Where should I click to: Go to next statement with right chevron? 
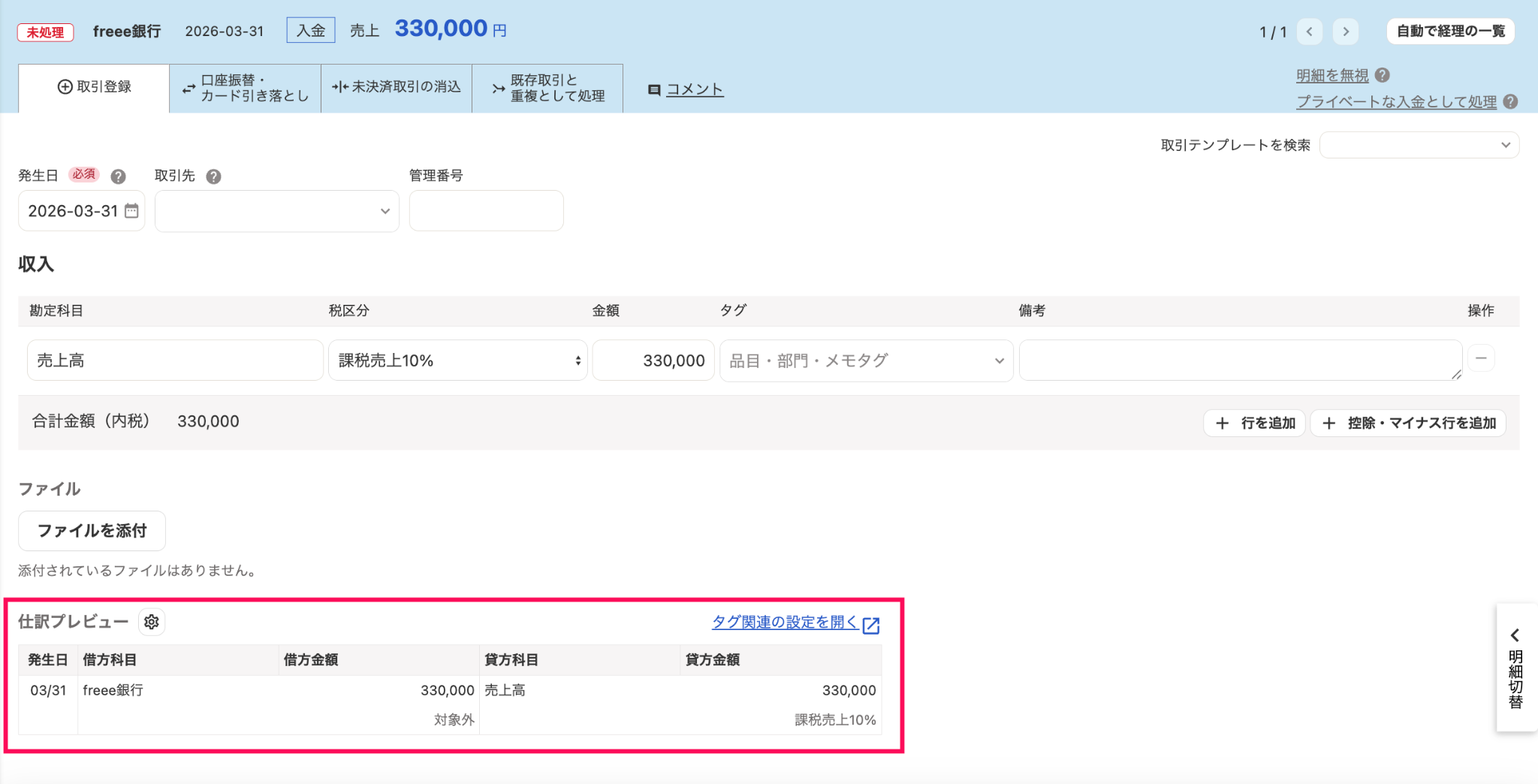pyautogui.click(x=1345, y=32)
